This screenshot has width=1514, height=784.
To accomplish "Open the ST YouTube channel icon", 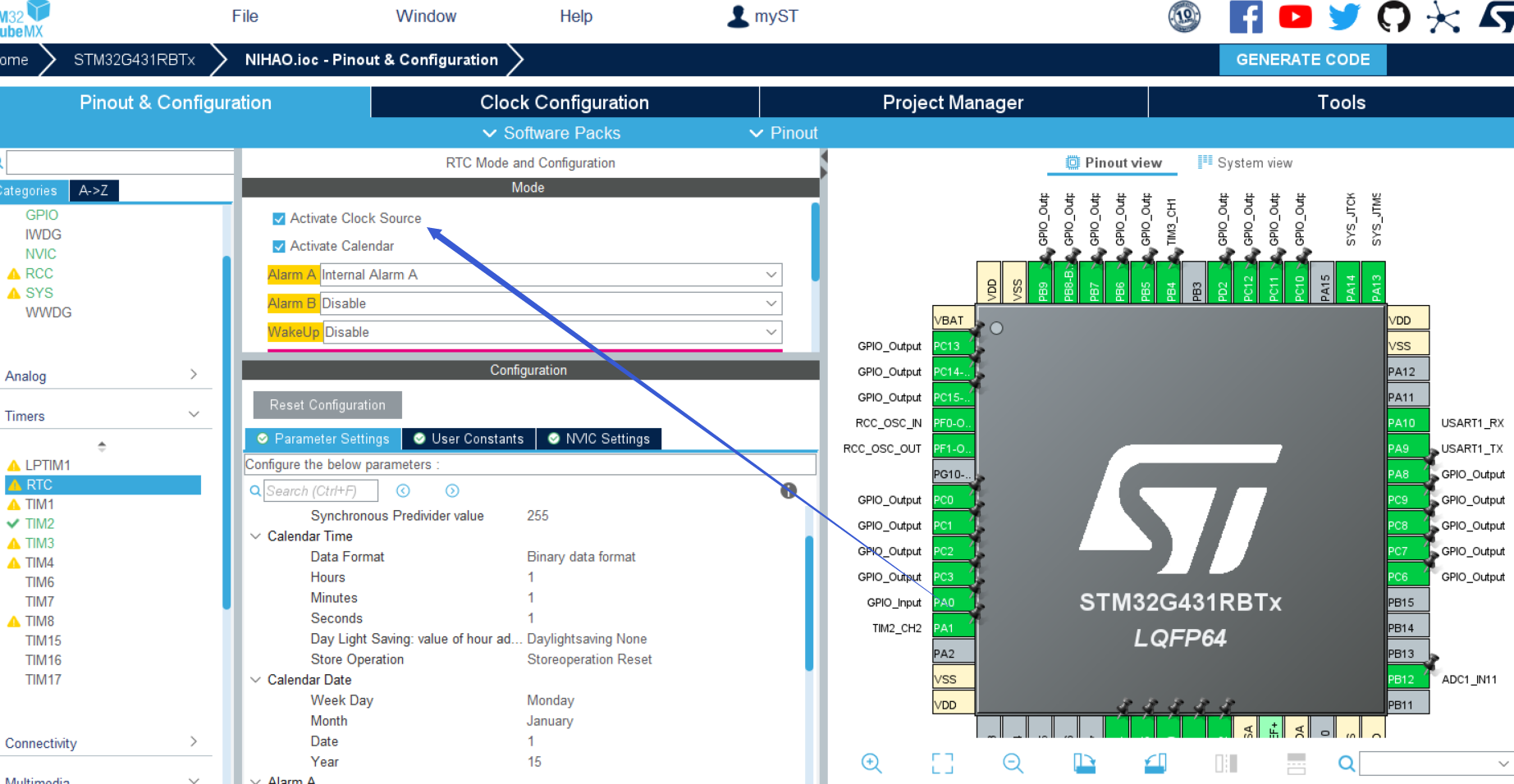I will (1295, 17).
